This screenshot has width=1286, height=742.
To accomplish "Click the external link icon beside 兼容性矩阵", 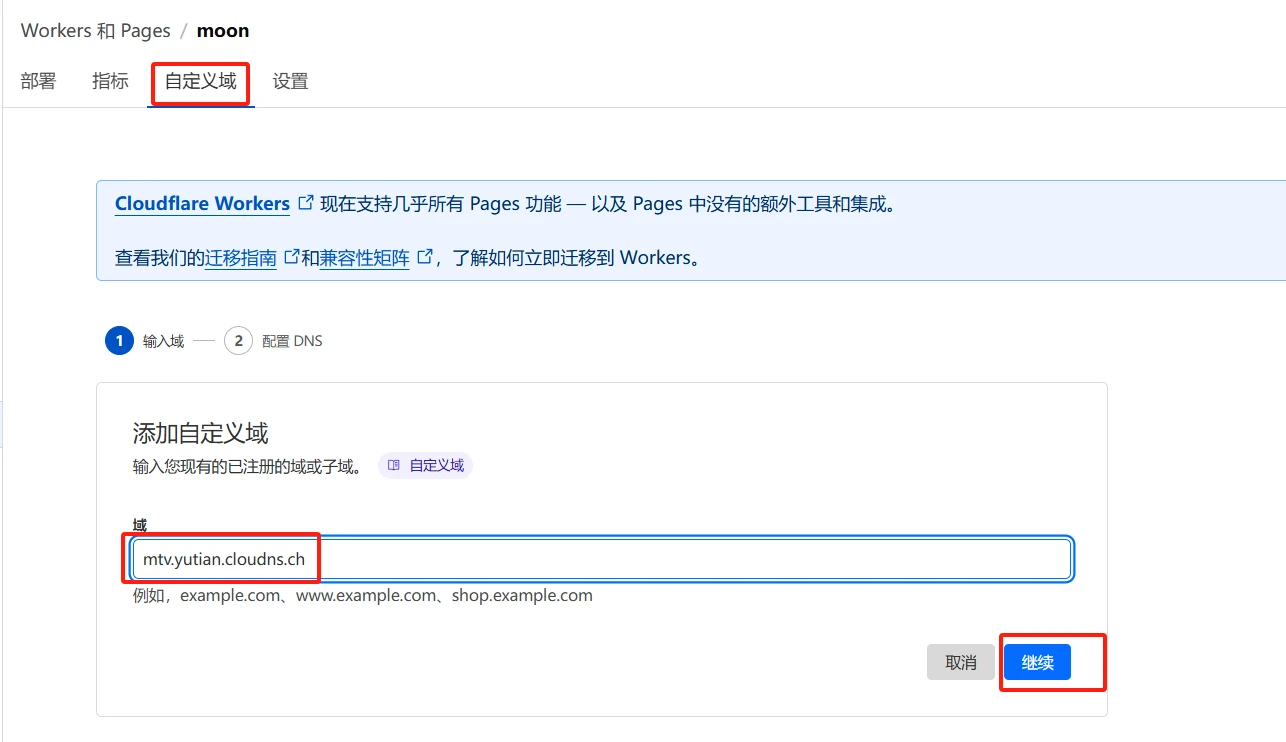I will click(424, 257).
